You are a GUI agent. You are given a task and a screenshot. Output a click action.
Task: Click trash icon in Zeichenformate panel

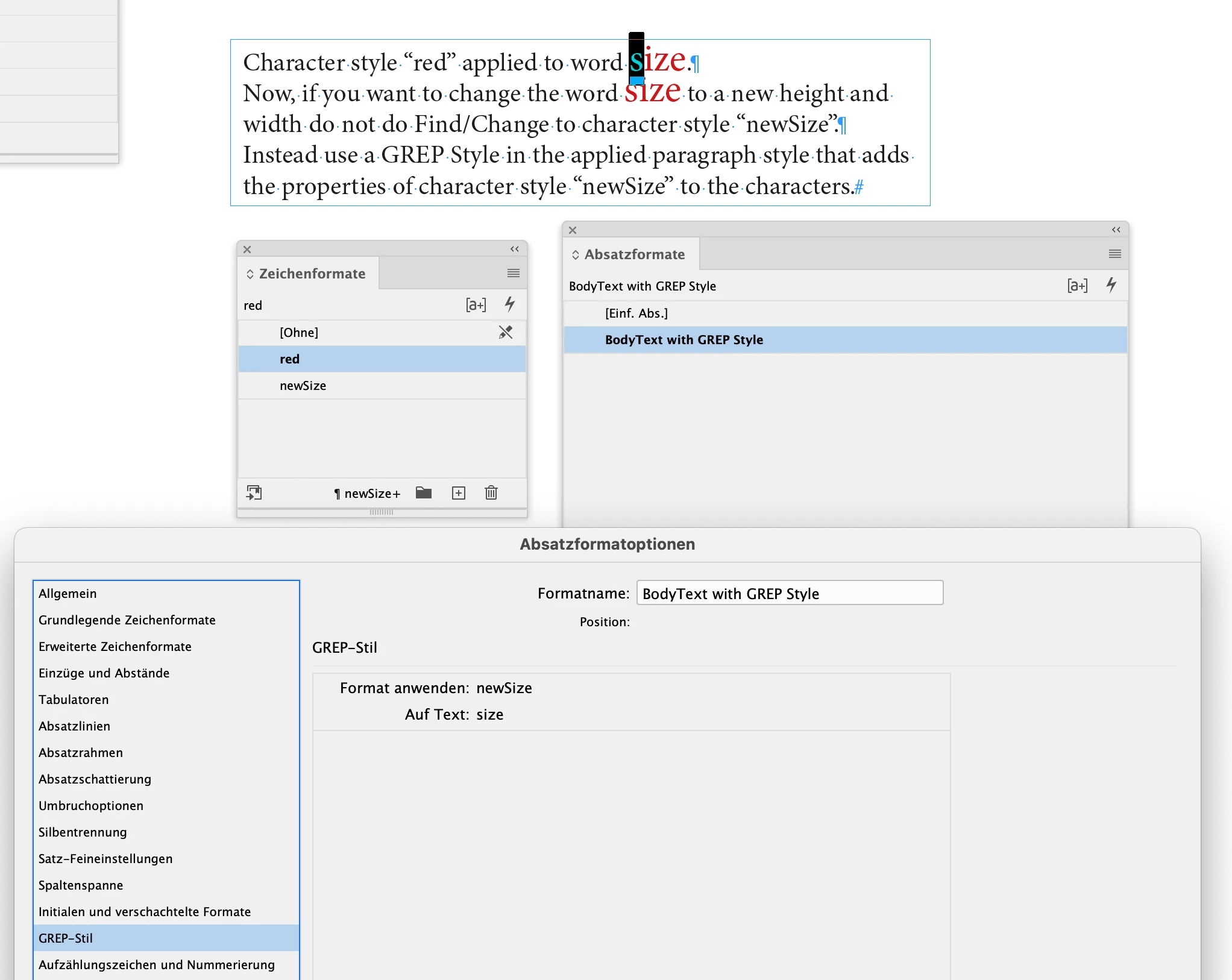coord(491,493)
